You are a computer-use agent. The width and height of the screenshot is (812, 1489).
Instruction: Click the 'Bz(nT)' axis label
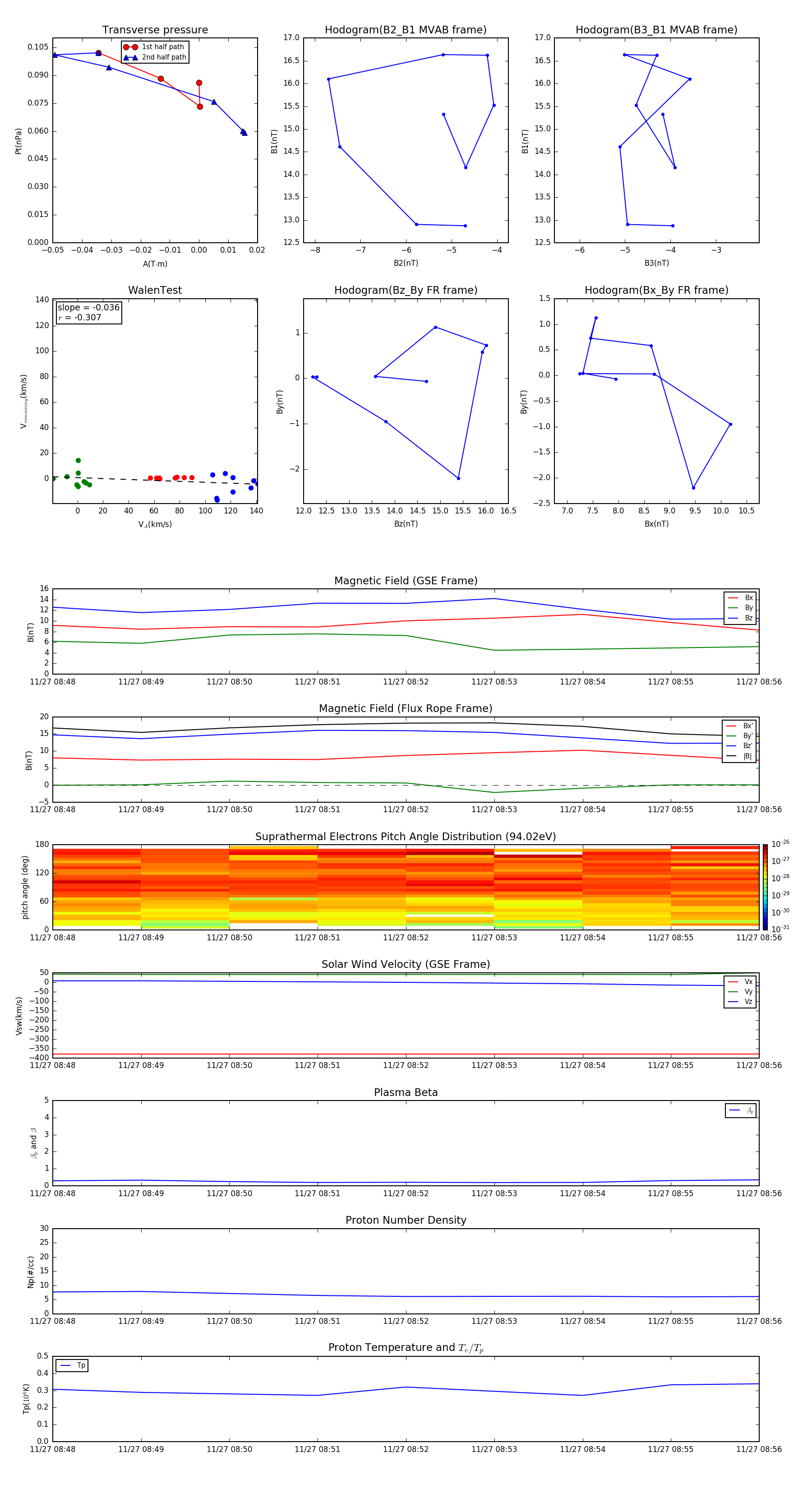pos(406,524)
